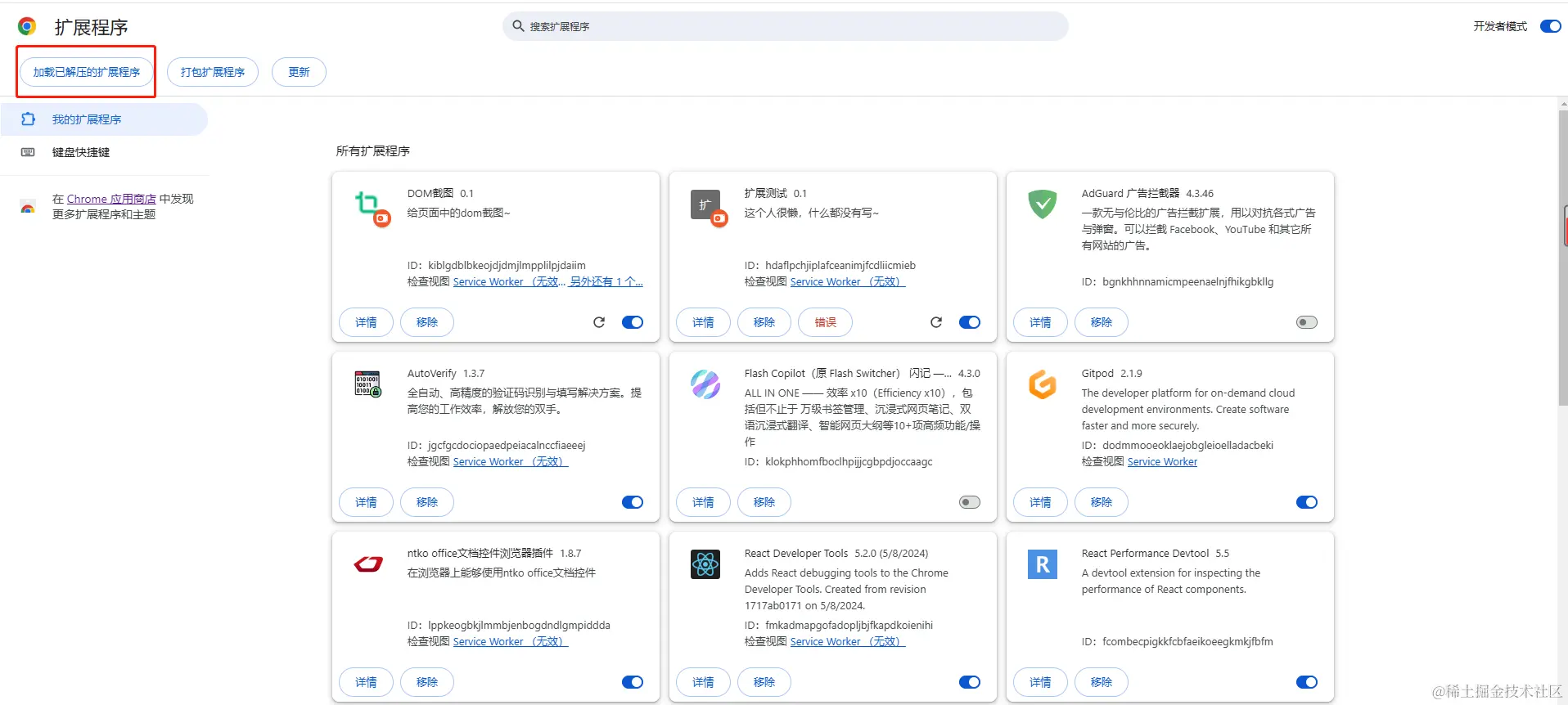Open 详情 for Flash Copilot

pos(703,502)
